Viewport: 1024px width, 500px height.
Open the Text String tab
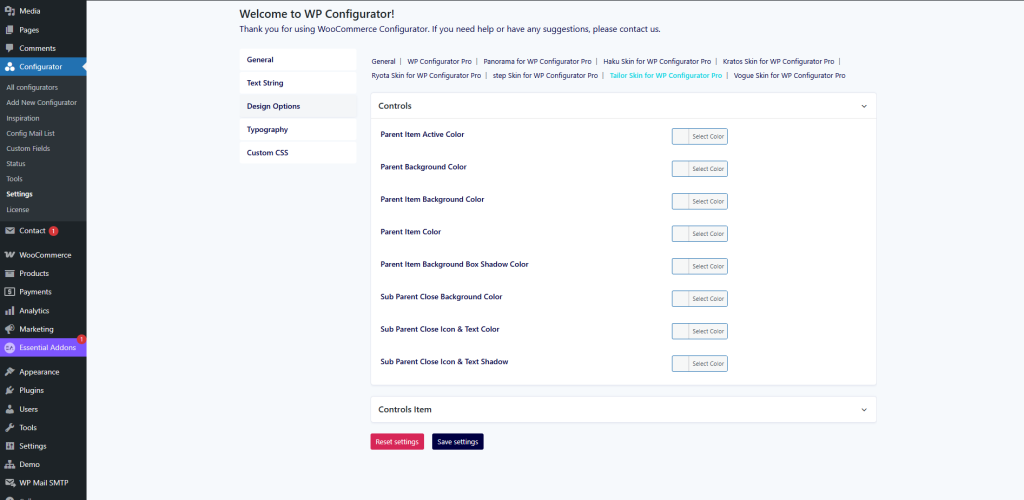click(x=298, y=83)
